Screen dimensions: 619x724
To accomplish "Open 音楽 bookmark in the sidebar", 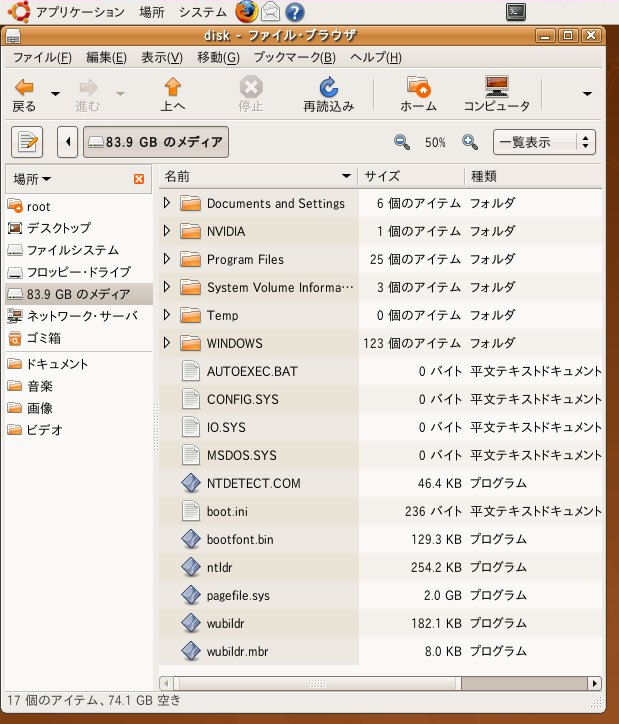I will click(x=78, y=386).
